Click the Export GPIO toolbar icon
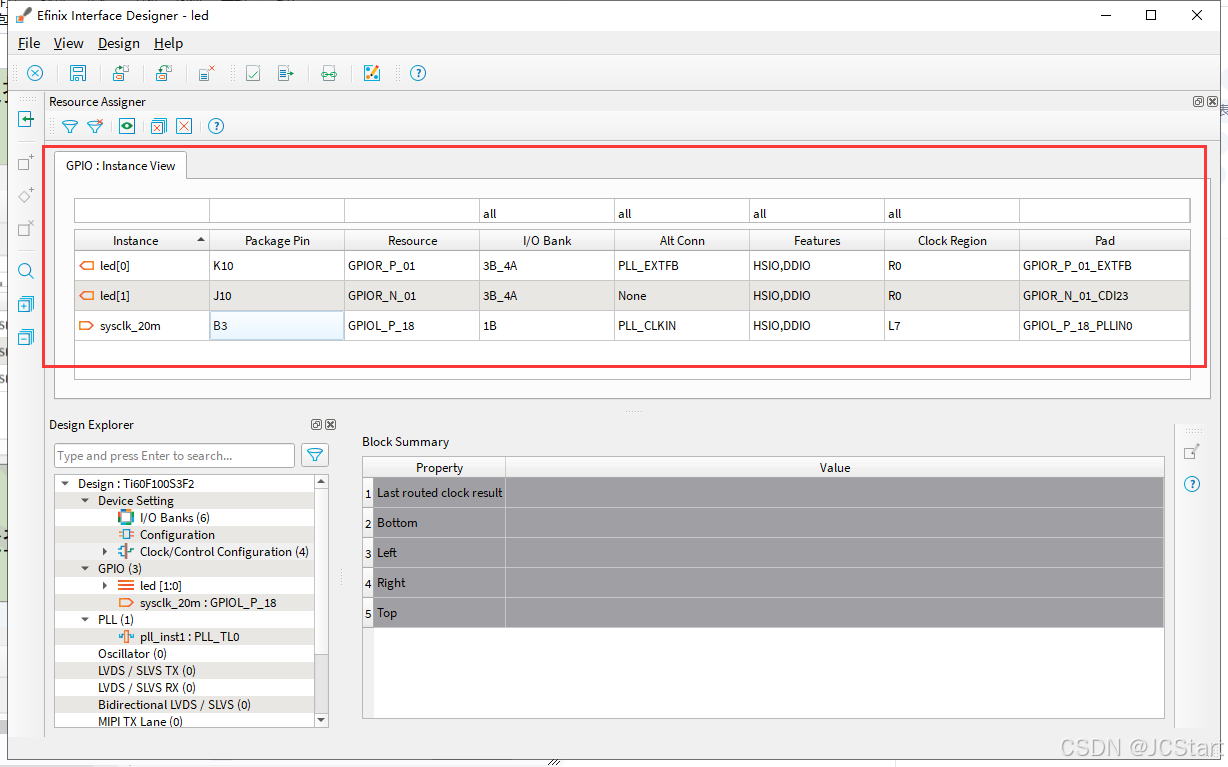 click(x=164, y=73)
